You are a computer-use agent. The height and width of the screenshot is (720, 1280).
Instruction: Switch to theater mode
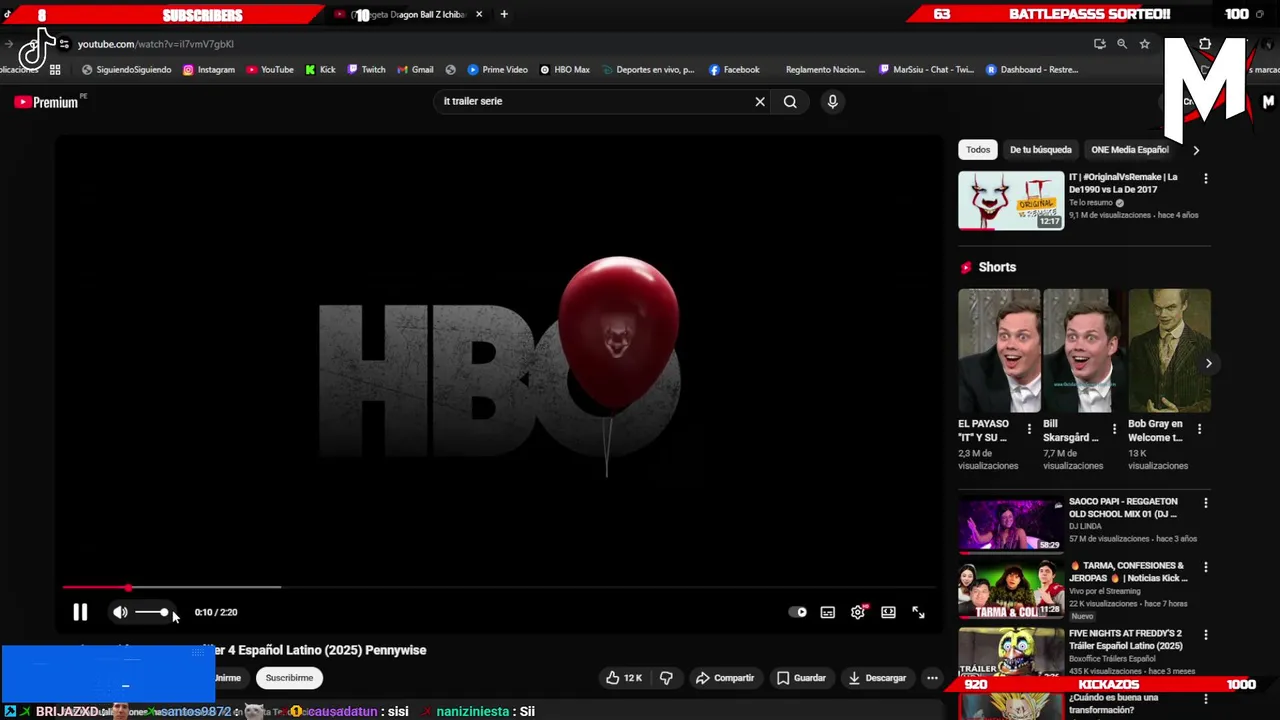[x=888, y=612]
